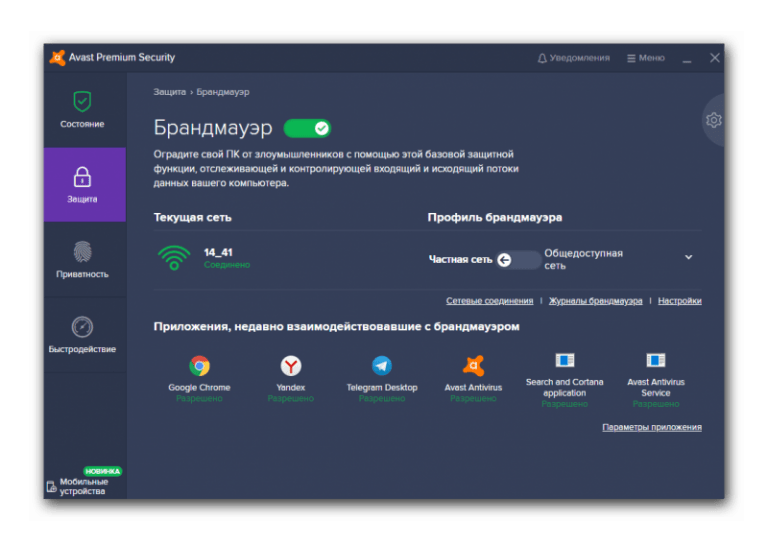
Task: Select the Yandex browser app icon
Action: pyautogui.click(x=291, y=366)
